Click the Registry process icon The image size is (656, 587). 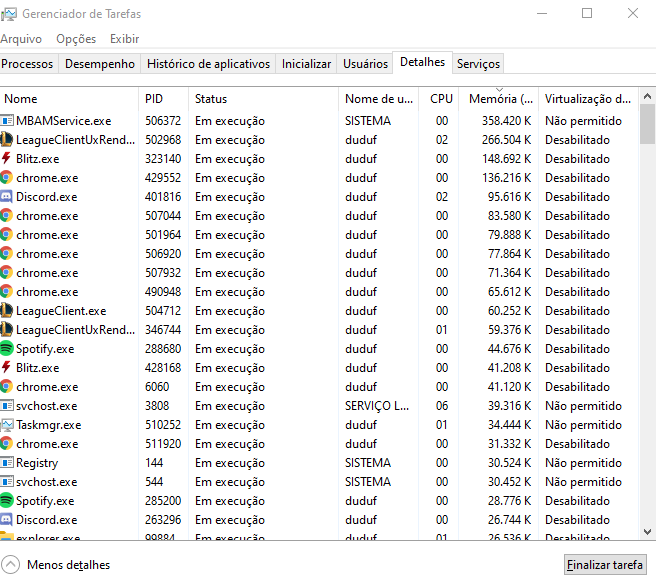pos(7,463)
